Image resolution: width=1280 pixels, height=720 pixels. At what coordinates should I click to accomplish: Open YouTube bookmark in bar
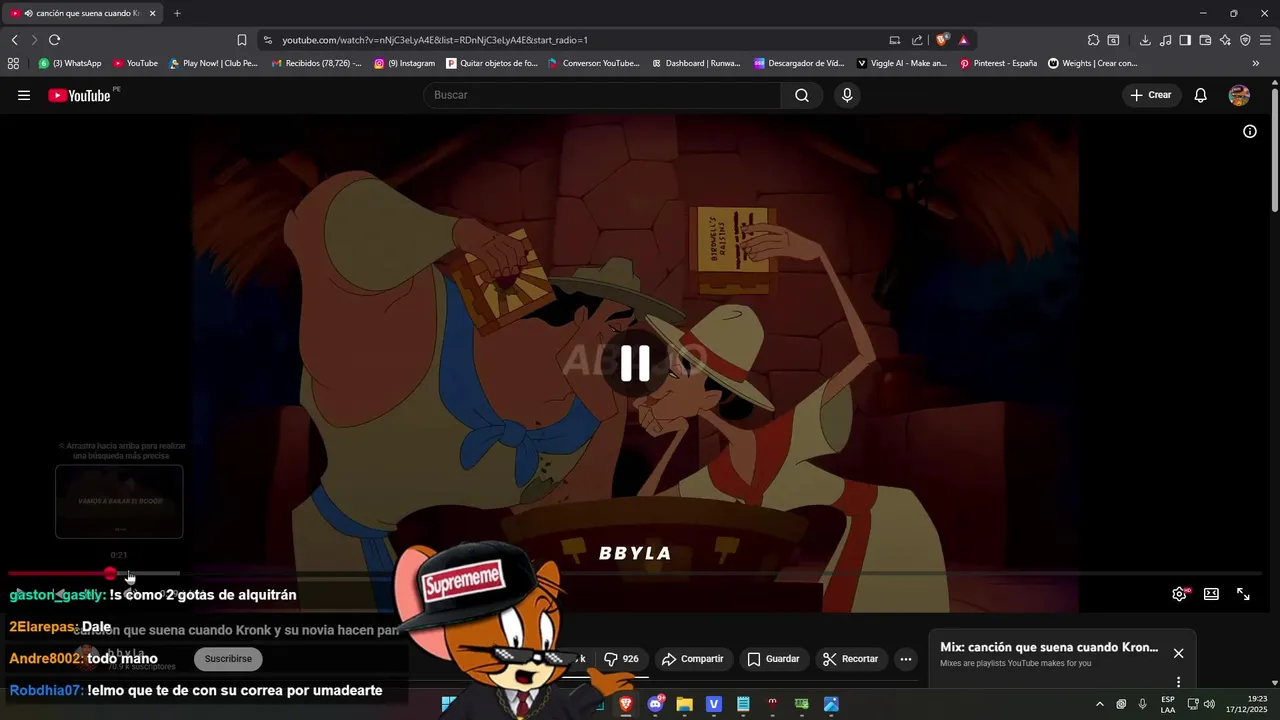[135, 63]
